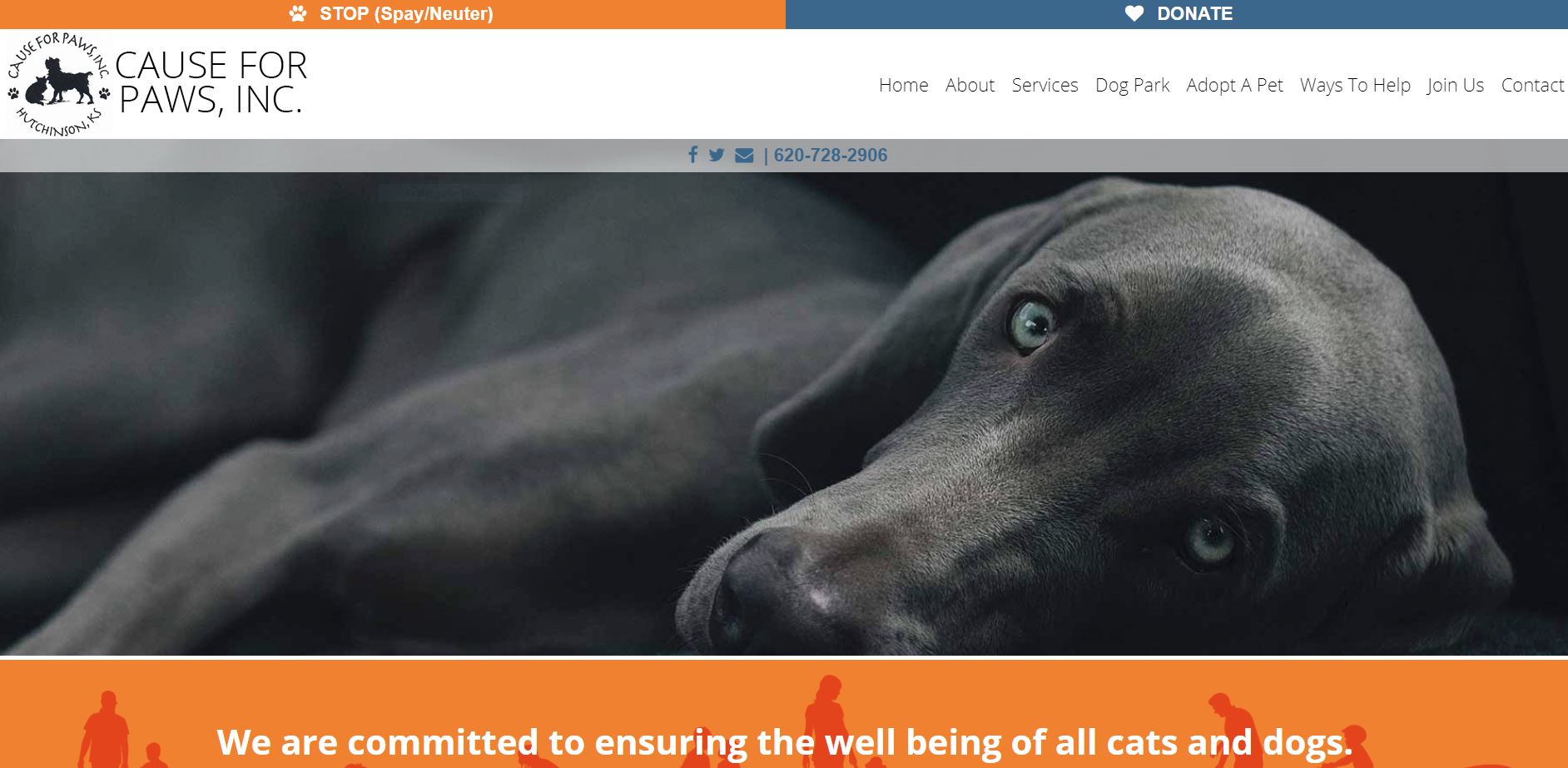Viewport: 1568px width, 768px height.
Task: Click the 620-728-2906 phone number
Action: pyautogui.click(x=830, y=155)
